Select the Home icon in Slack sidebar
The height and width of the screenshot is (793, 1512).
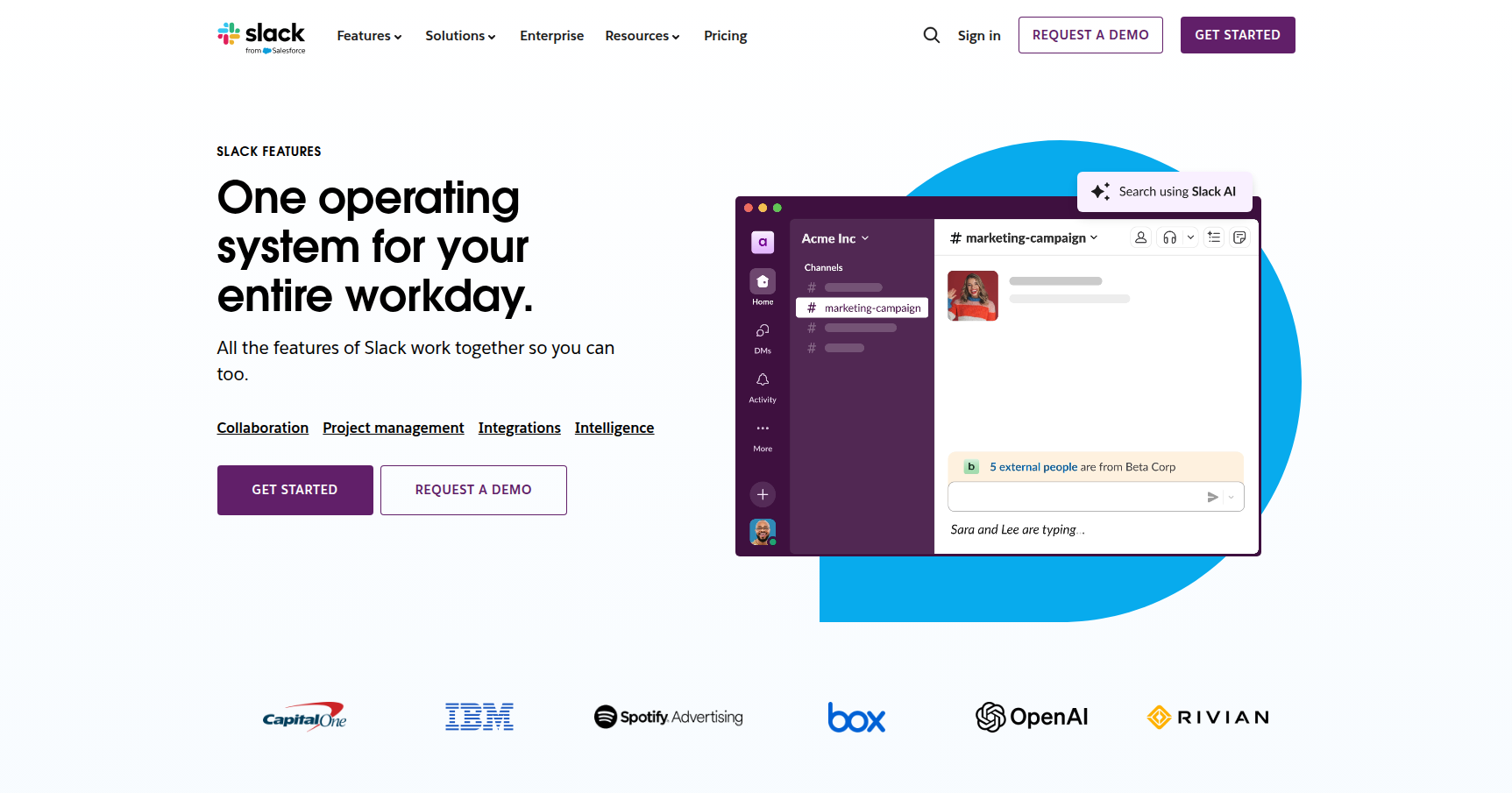coord(763,282)
